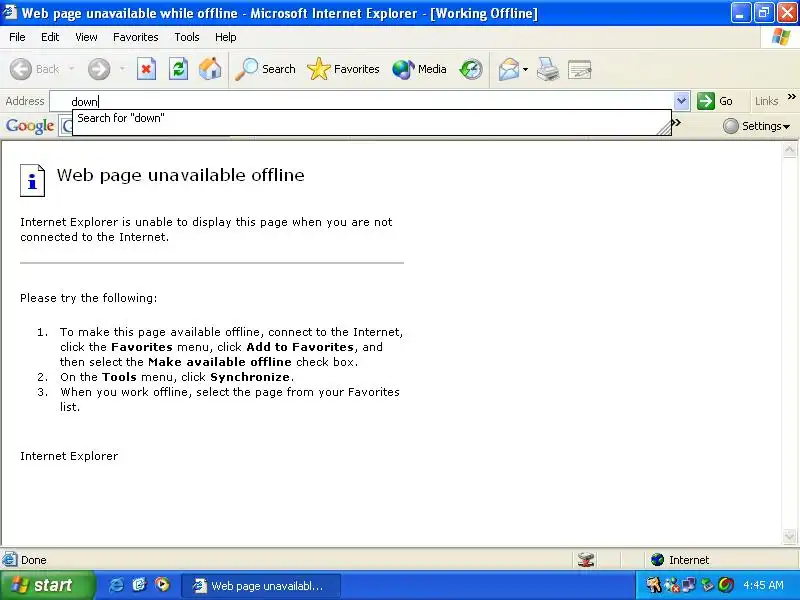Screen dimensions: 800x600
Task: Click the information page icon beside heading
Action: [33, 180]
